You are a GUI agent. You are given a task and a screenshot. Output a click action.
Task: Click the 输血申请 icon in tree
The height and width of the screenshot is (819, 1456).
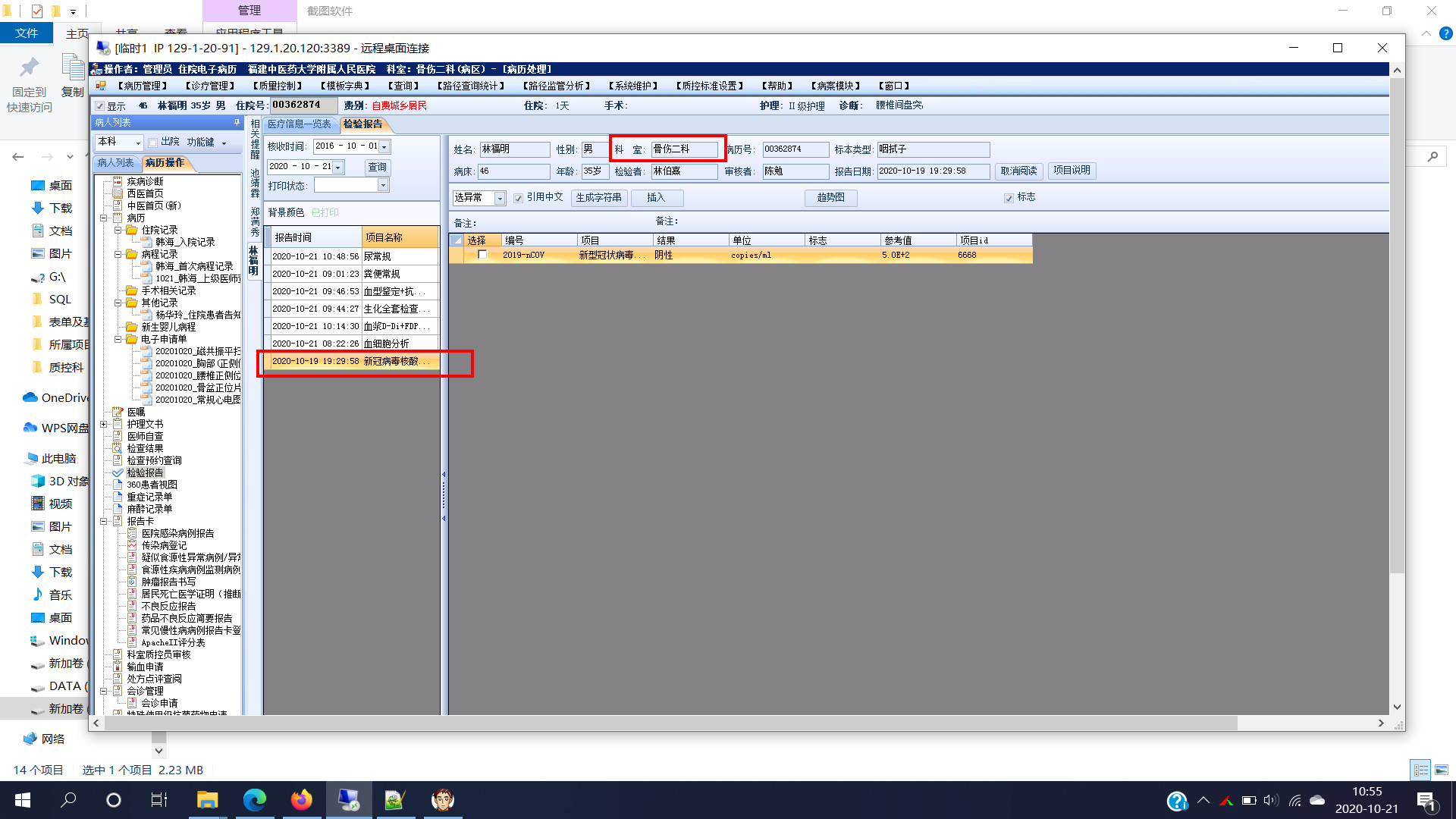[118, 667]
